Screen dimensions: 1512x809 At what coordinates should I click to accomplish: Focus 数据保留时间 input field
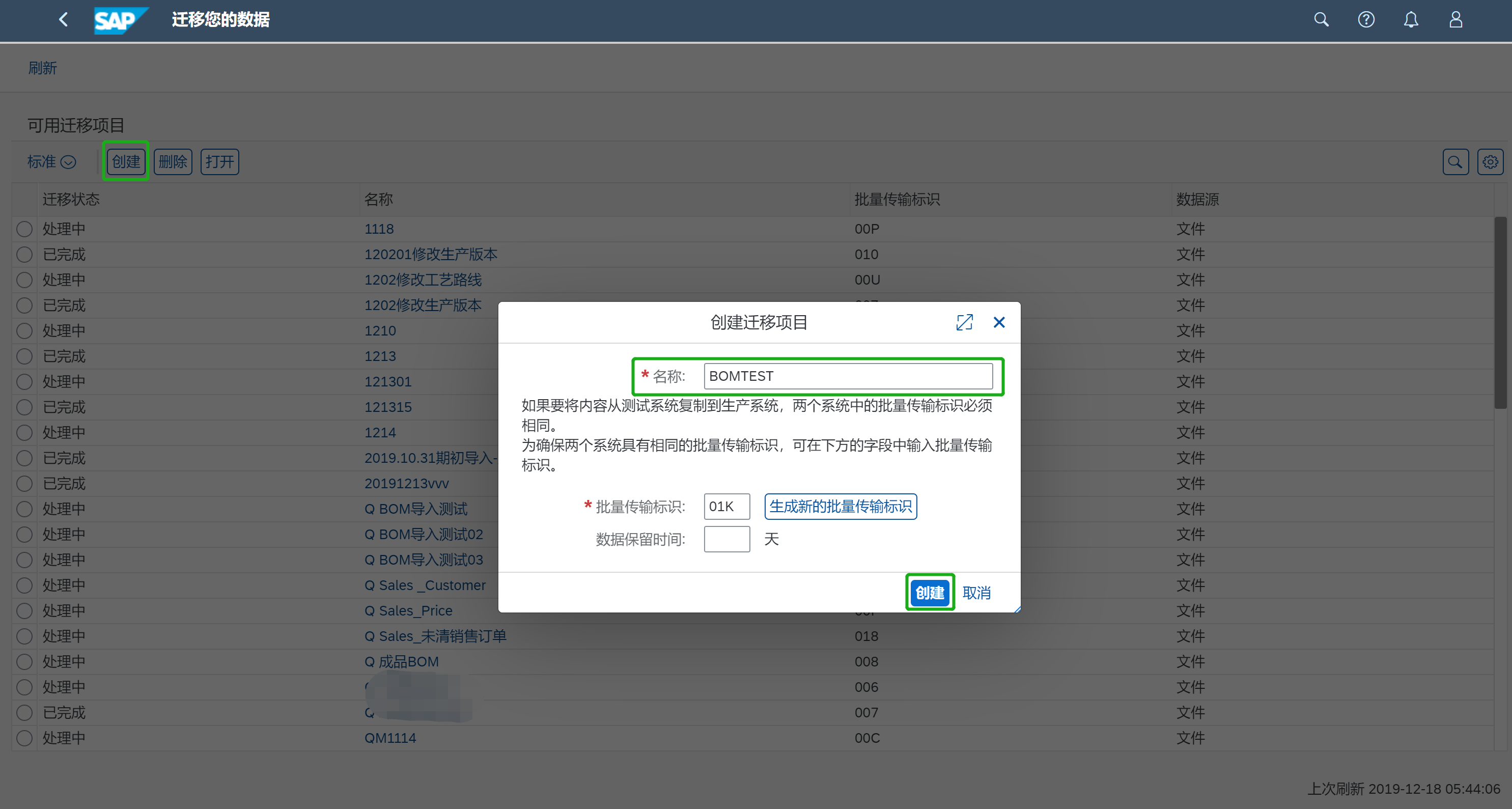point(726,539)
